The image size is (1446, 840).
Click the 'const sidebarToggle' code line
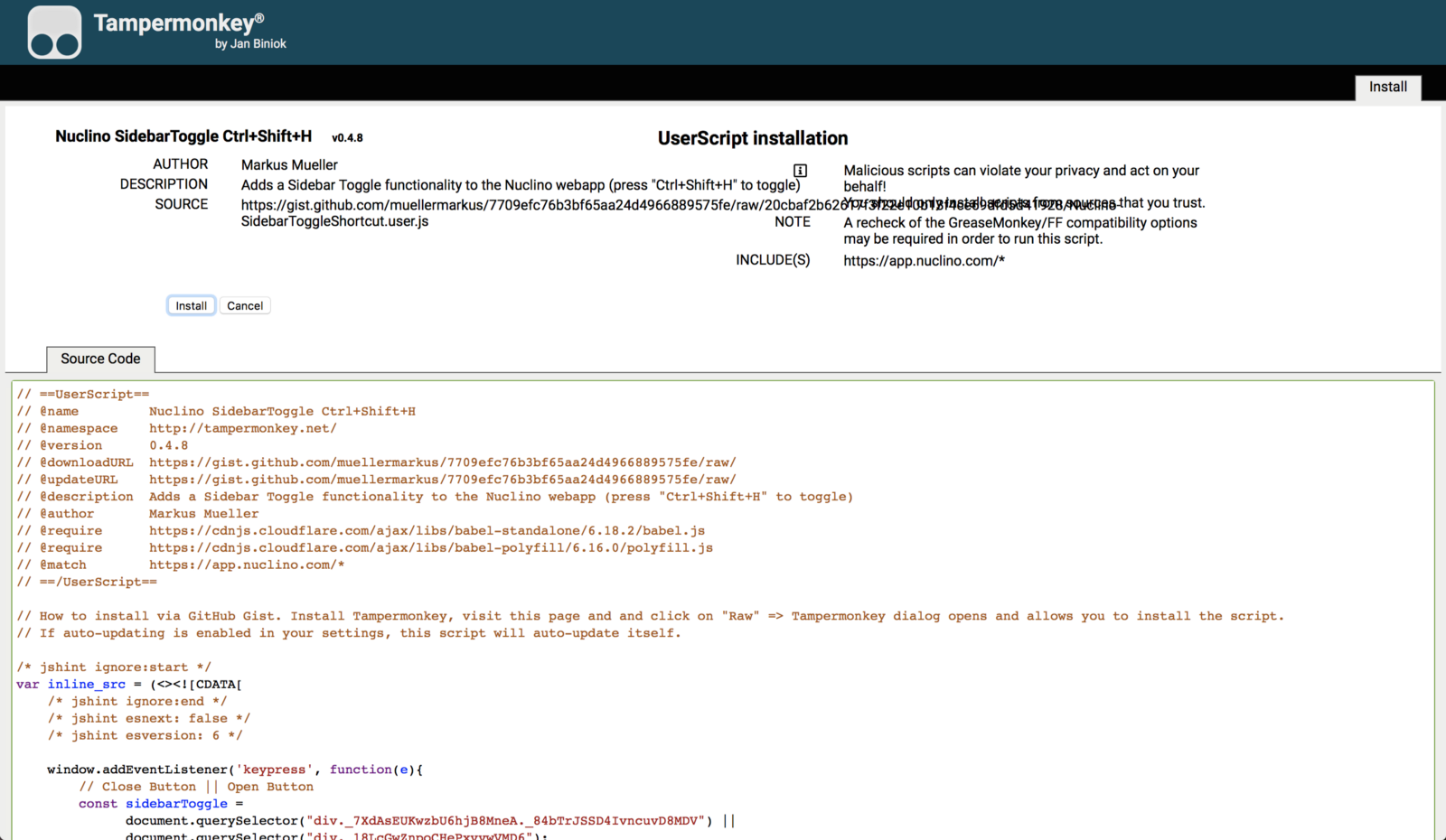(161, 804)
